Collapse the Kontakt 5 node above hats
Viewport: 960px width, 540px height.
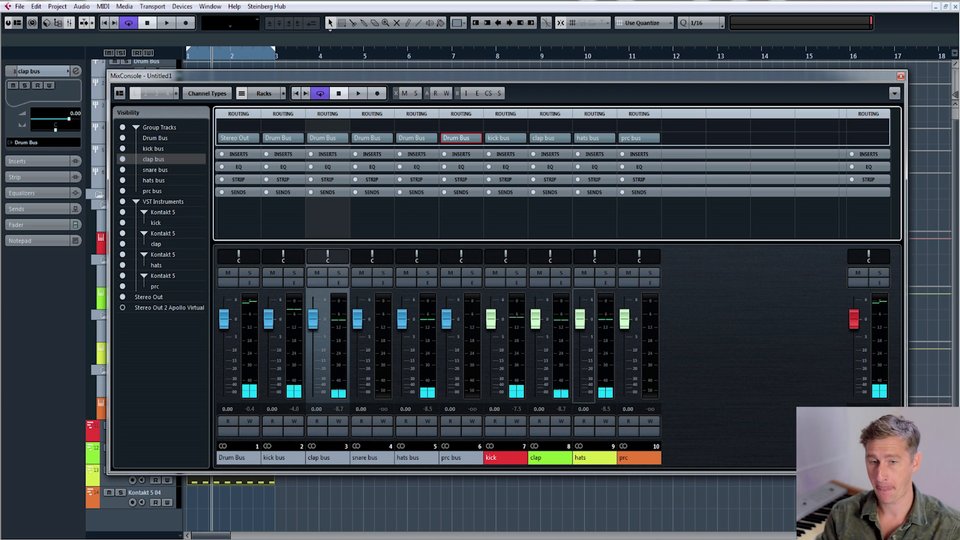(144, 255)
